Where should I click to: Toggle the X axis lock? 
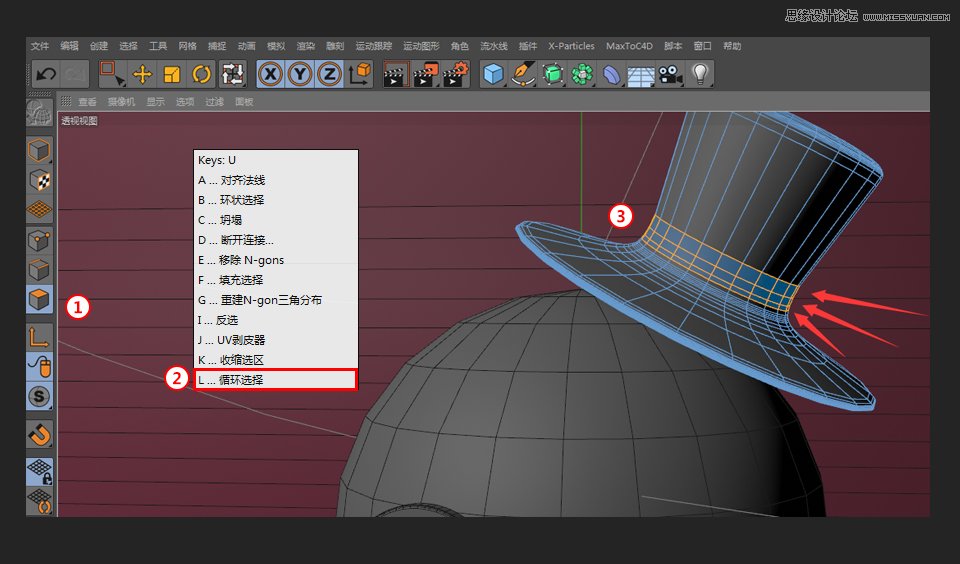pos(270,74)
